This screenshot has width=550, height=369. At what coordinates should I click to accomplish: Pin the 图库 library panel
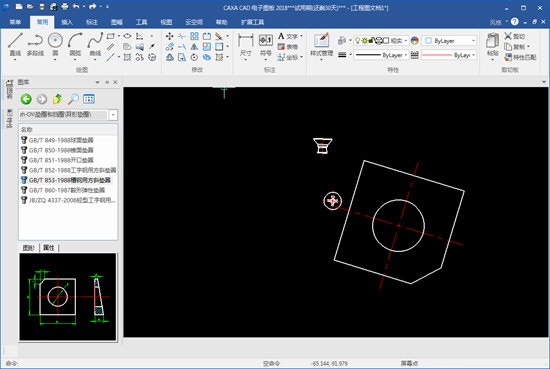[x=107, y=82]
